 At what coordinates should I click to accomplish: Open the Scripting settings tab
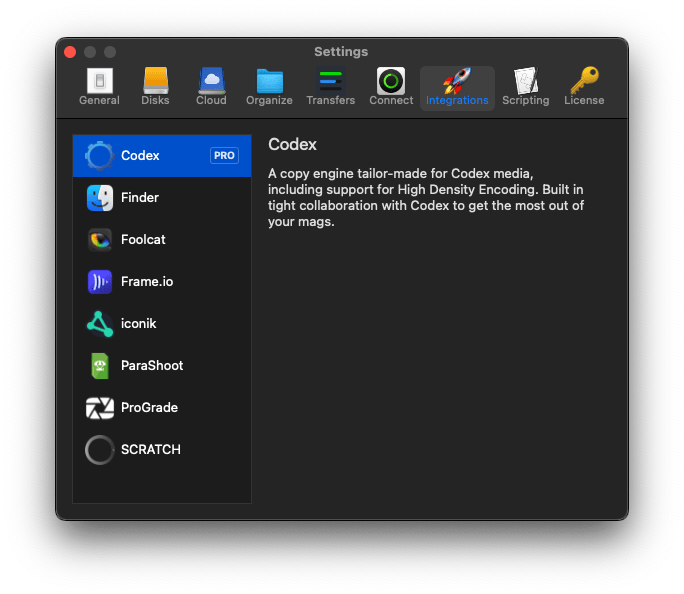[526, 87]
